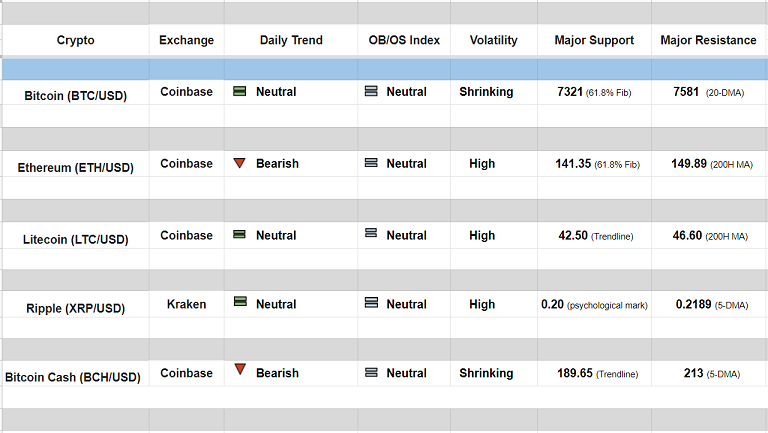
Task: Click Ethereum's gray OB/OS Index neutral icon
Action: [371, 163]
